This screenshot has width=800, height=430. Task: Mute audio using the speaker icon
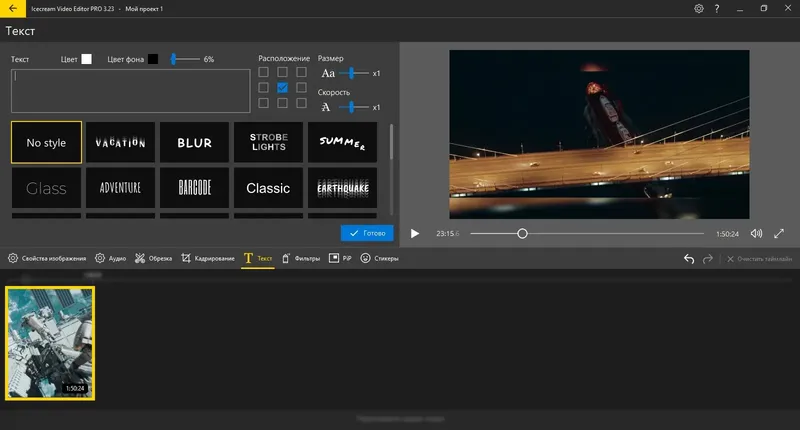[x=756, y=233]
